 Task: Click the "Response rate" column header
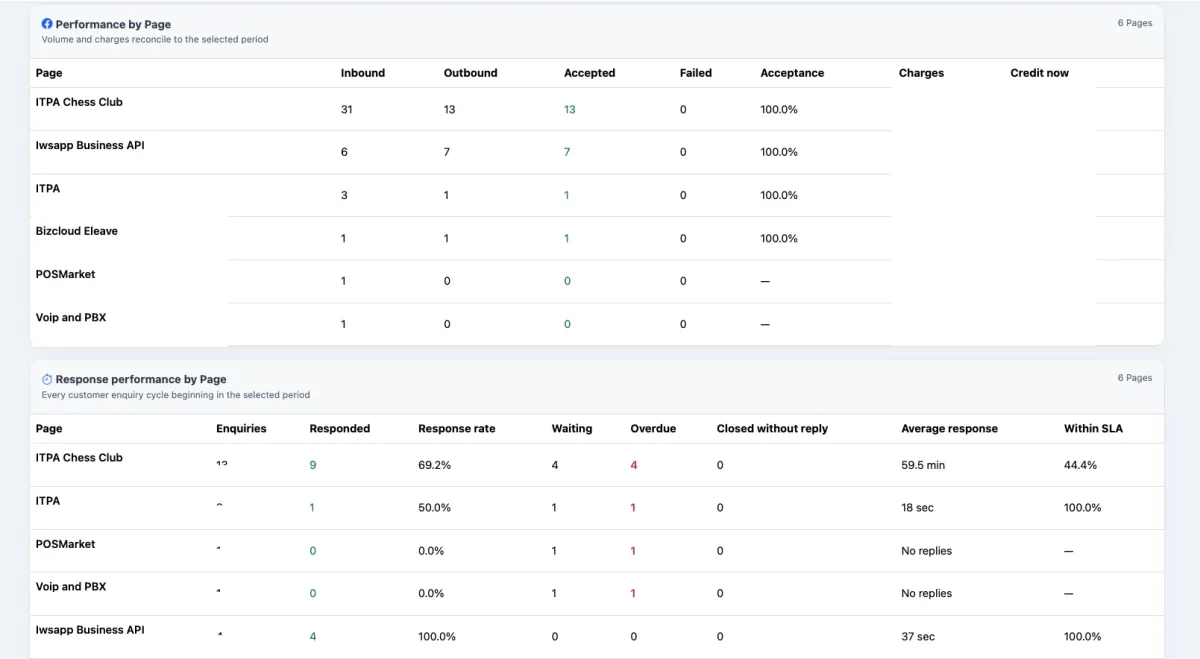tap(456, 429)
